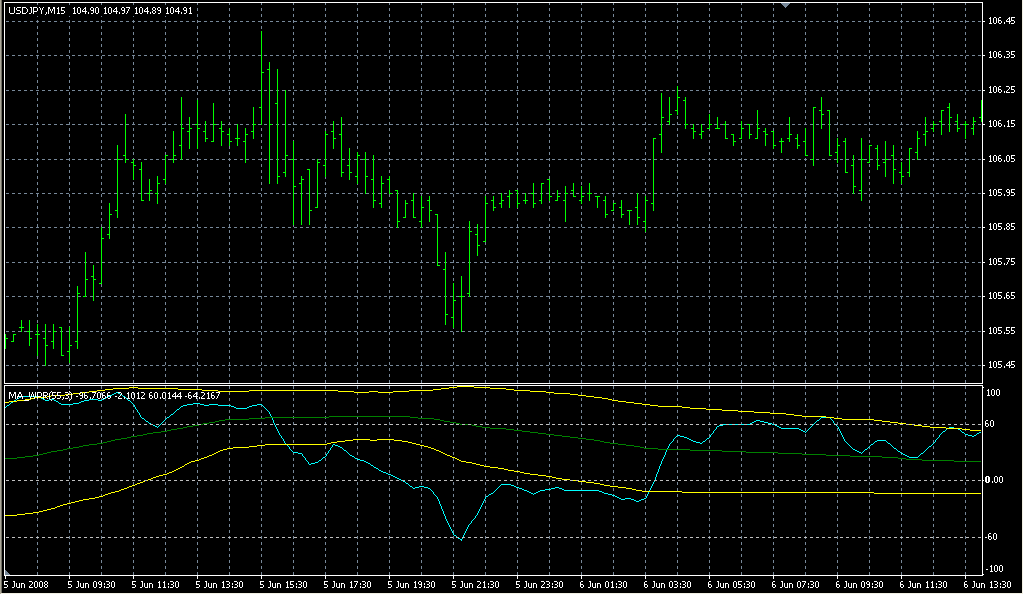Click the 105.55 price scale label
This screenshot has height=594, width=1024.
[x=1001, y=331]
